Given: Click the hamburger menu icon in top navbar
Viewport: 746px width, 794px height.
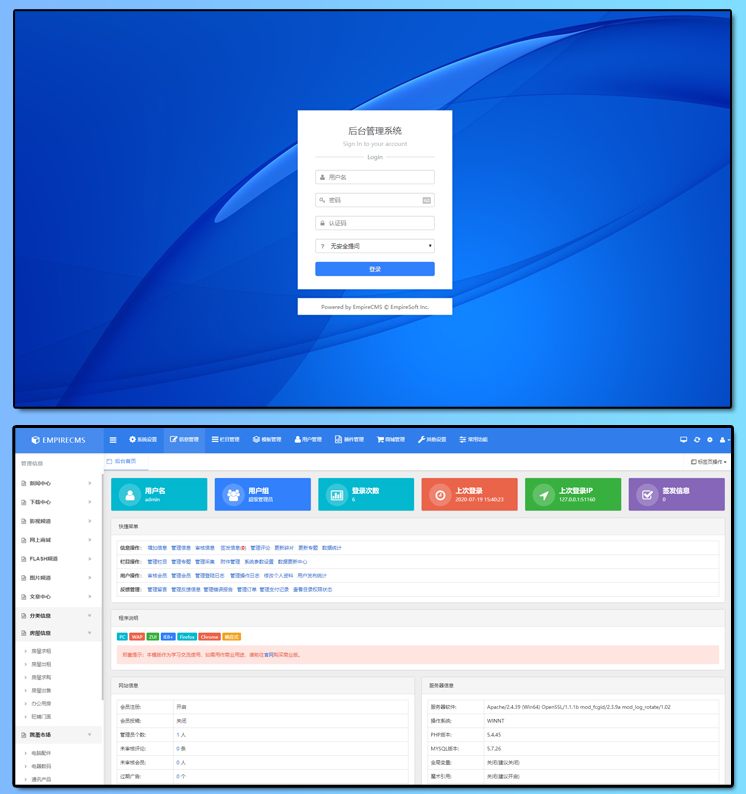Looking at the screenshot, I should tap(113, 439).
